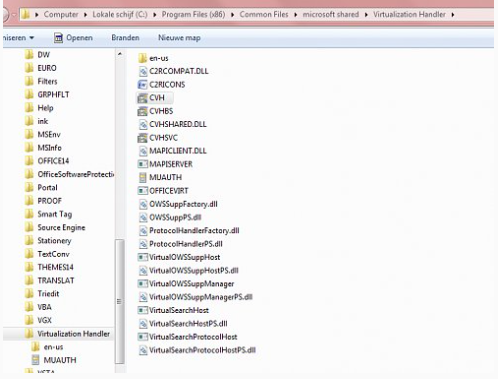Click the Branden toolbar button

pyautogui.click(x=125, y=38)
